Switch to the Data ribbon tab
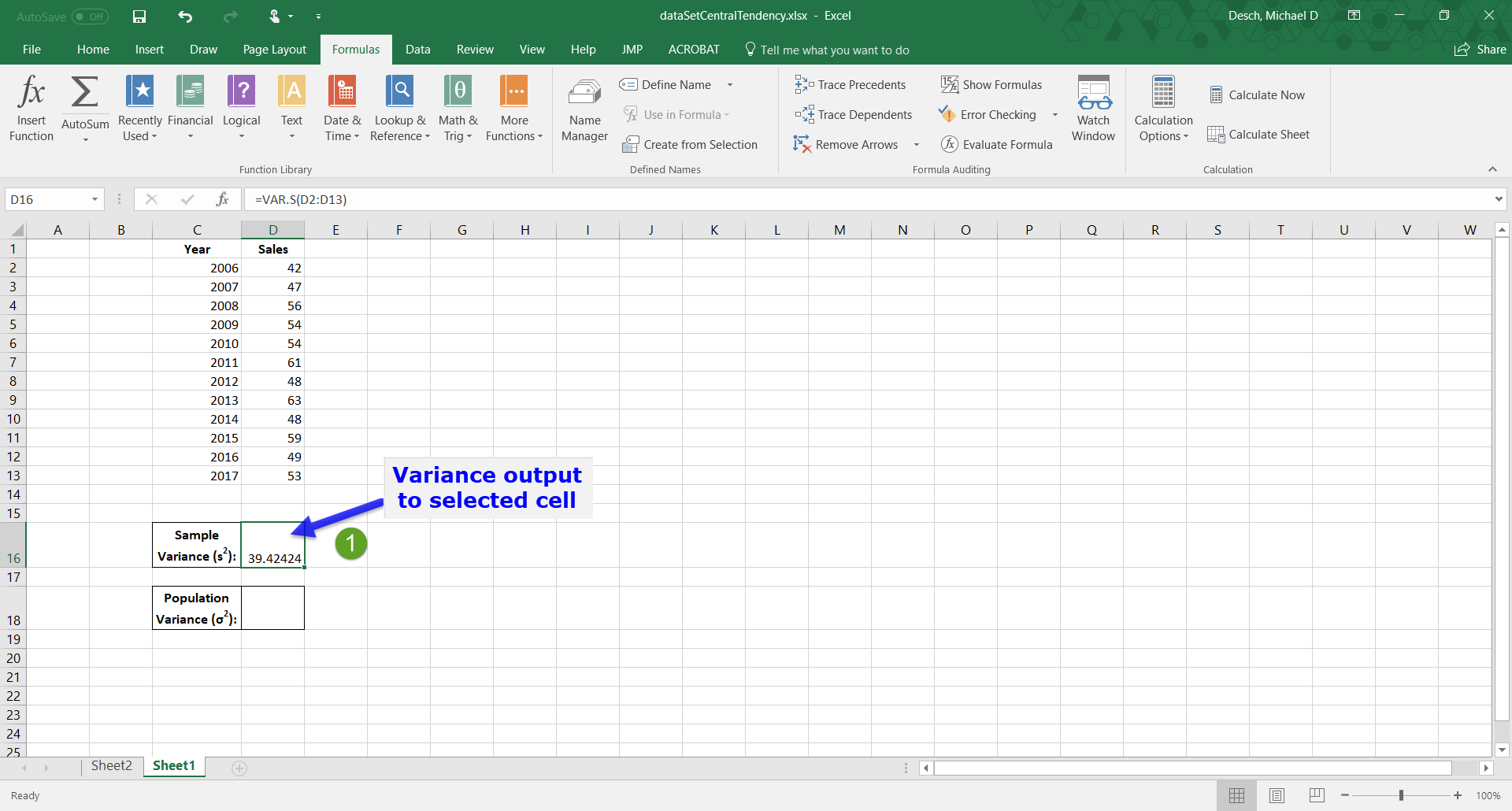 [x=417, y=49]
